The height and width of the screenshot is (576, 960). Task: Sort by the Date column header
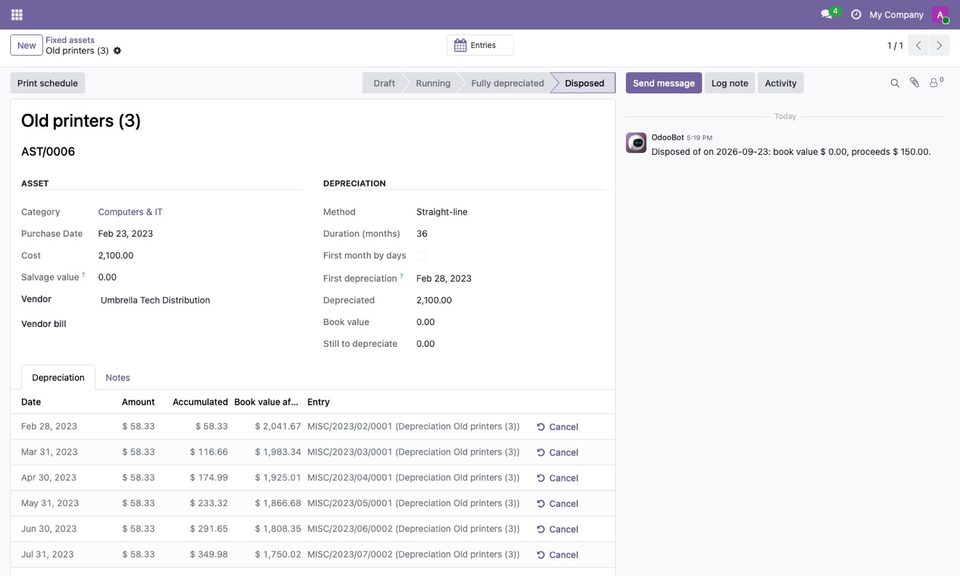[x=31, y=402]
